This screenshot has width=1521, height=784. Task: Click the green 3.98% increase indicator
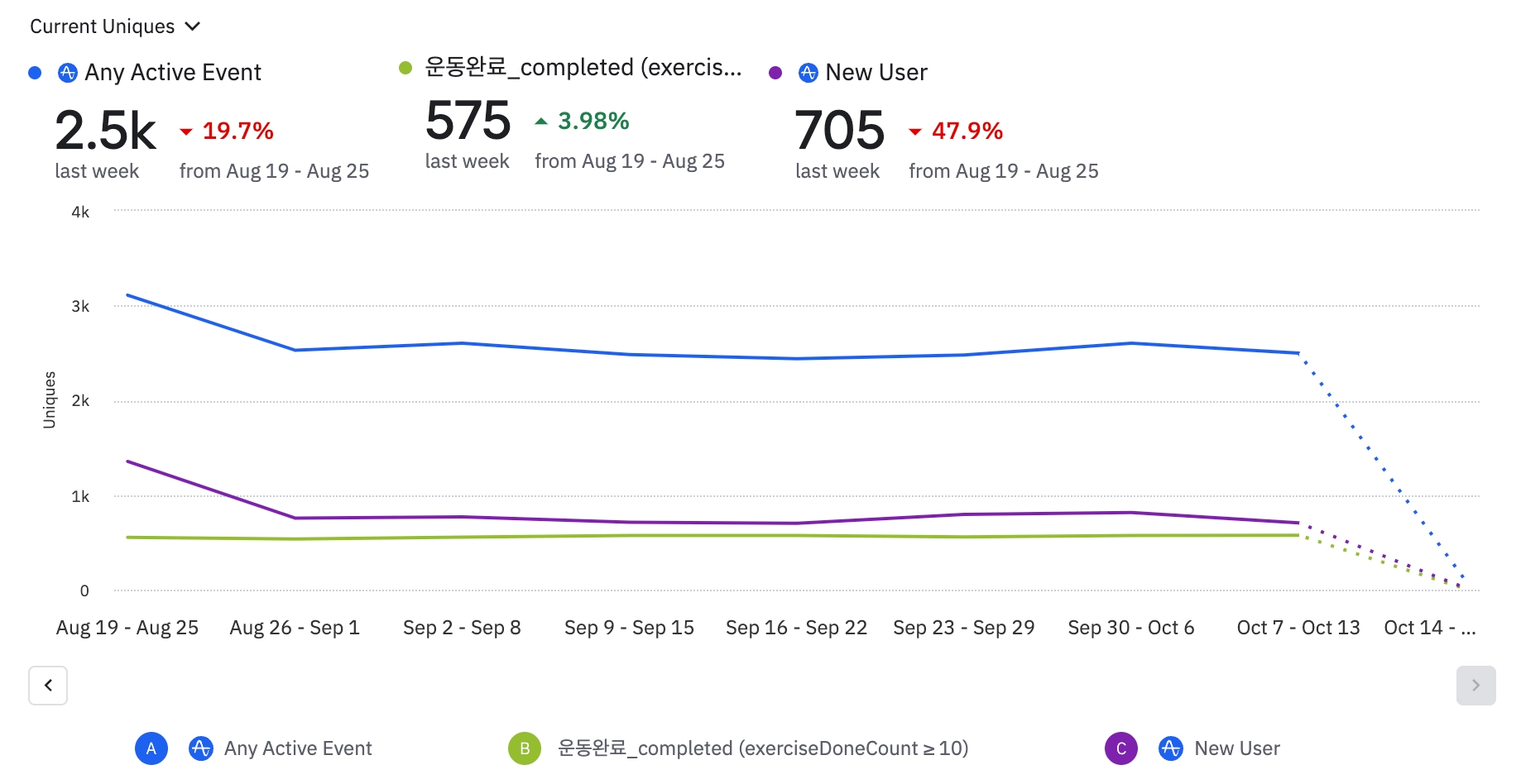point(582,121)
